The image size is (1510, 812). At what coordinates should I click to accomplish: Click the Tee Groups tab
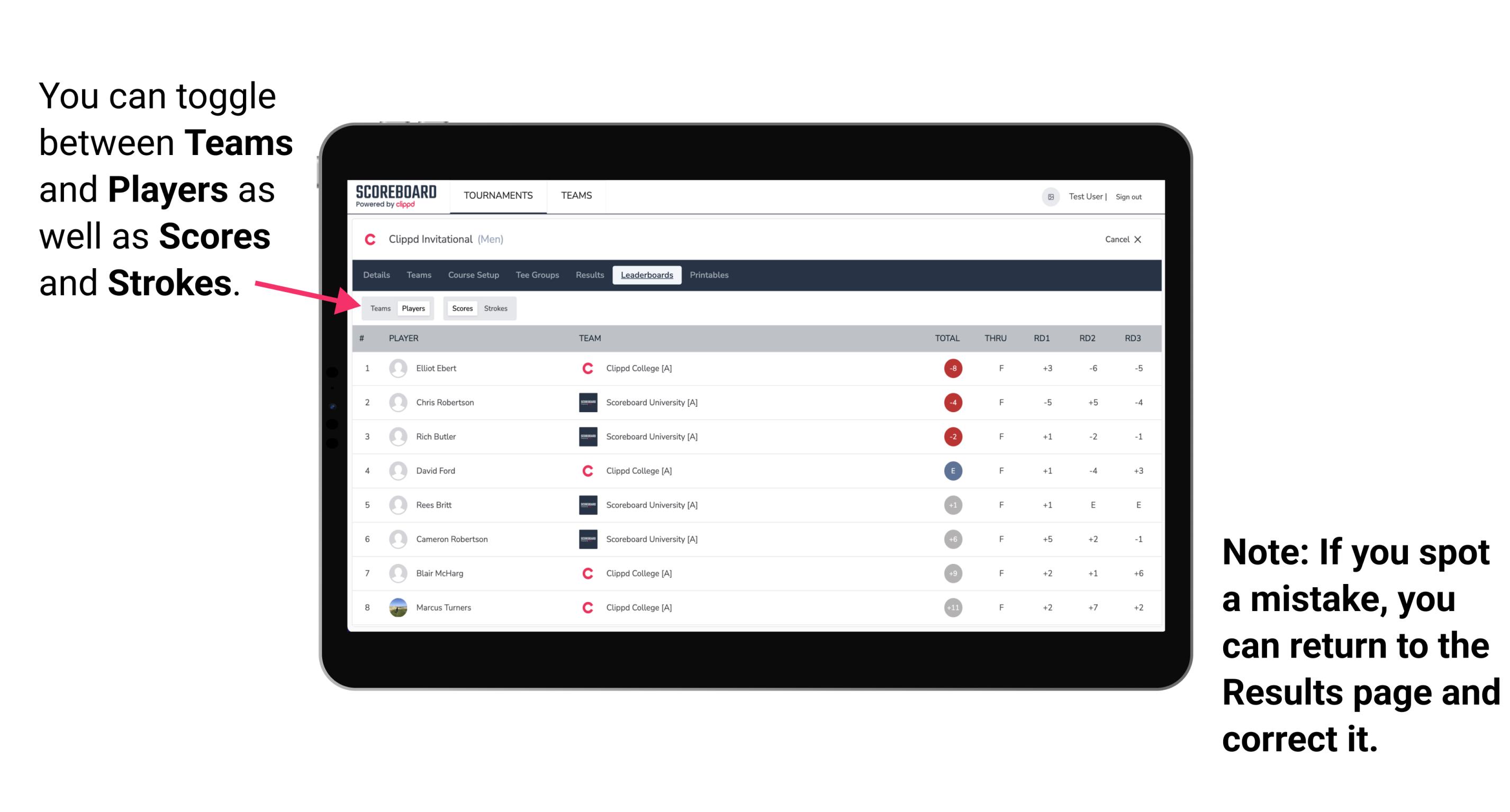click(x=536, y=275)
